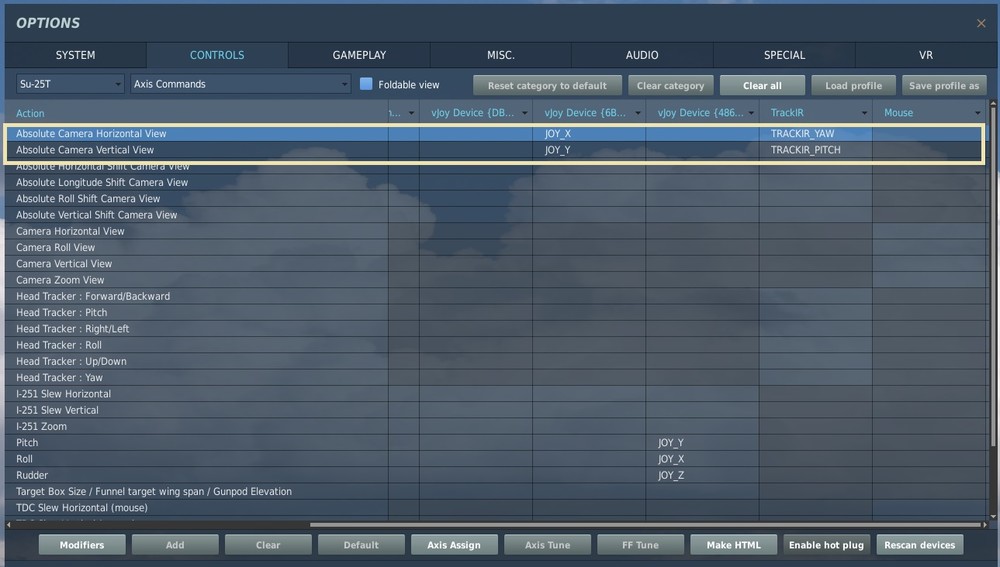Open the Axis Commands category dropdown
This screenshot has width=1000, height=567.
pyautogui.click(x=240, y=84)
